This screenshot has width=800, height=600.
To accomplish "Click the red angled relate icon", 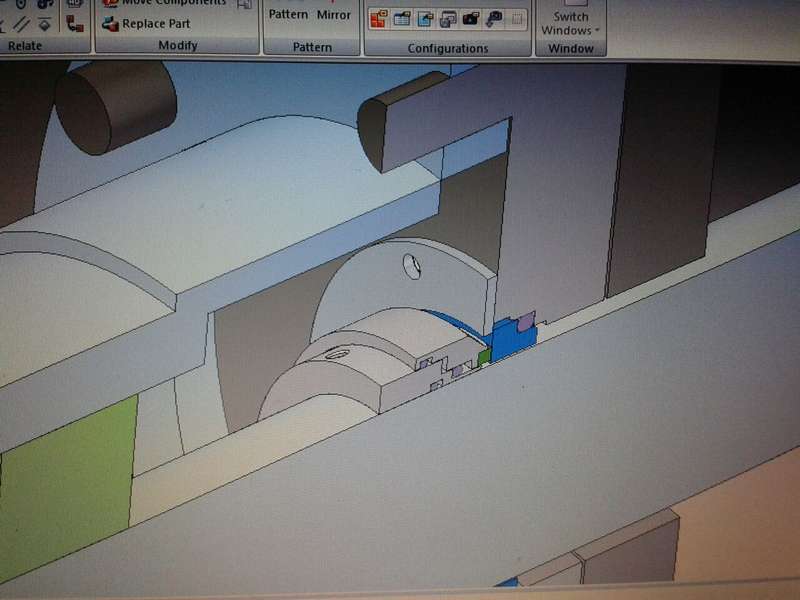I will pos(75,23).
